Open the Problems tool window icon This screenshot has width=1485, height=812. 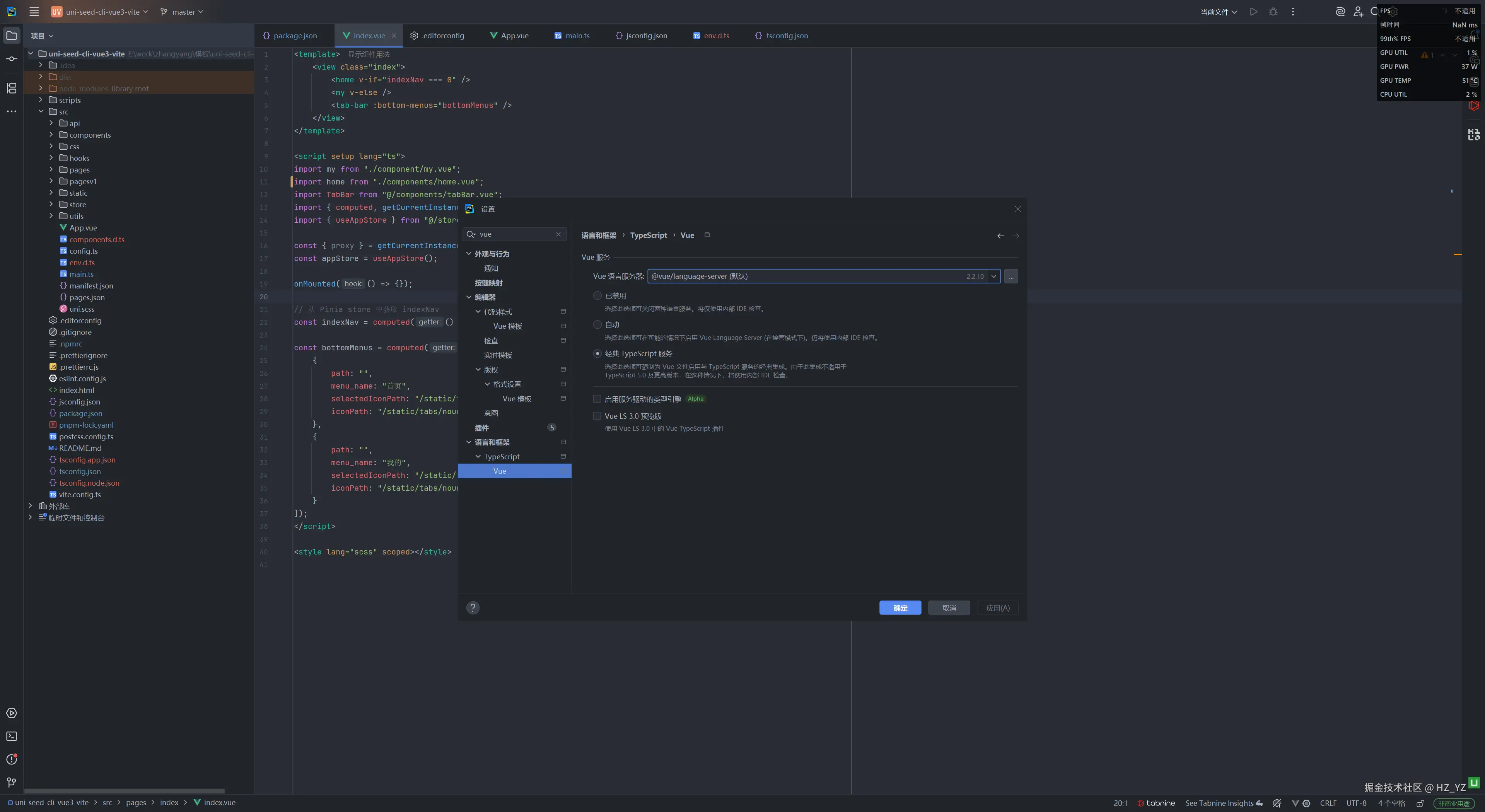pos(12,759)
